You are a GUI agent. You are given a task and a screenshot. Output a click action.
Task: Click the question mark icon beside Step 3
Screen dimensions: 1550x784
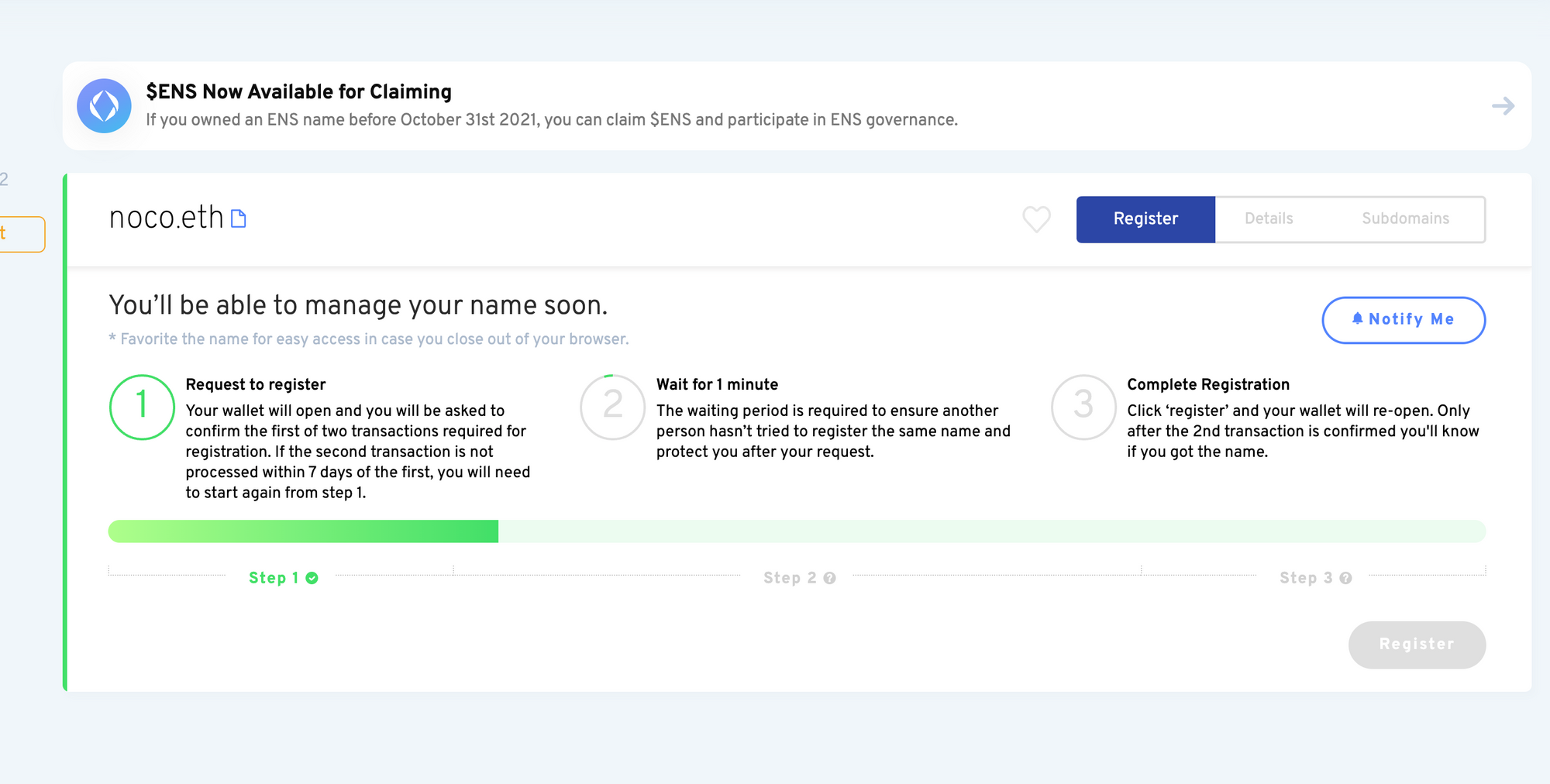pyautogui.click(x=1345, y=578)
